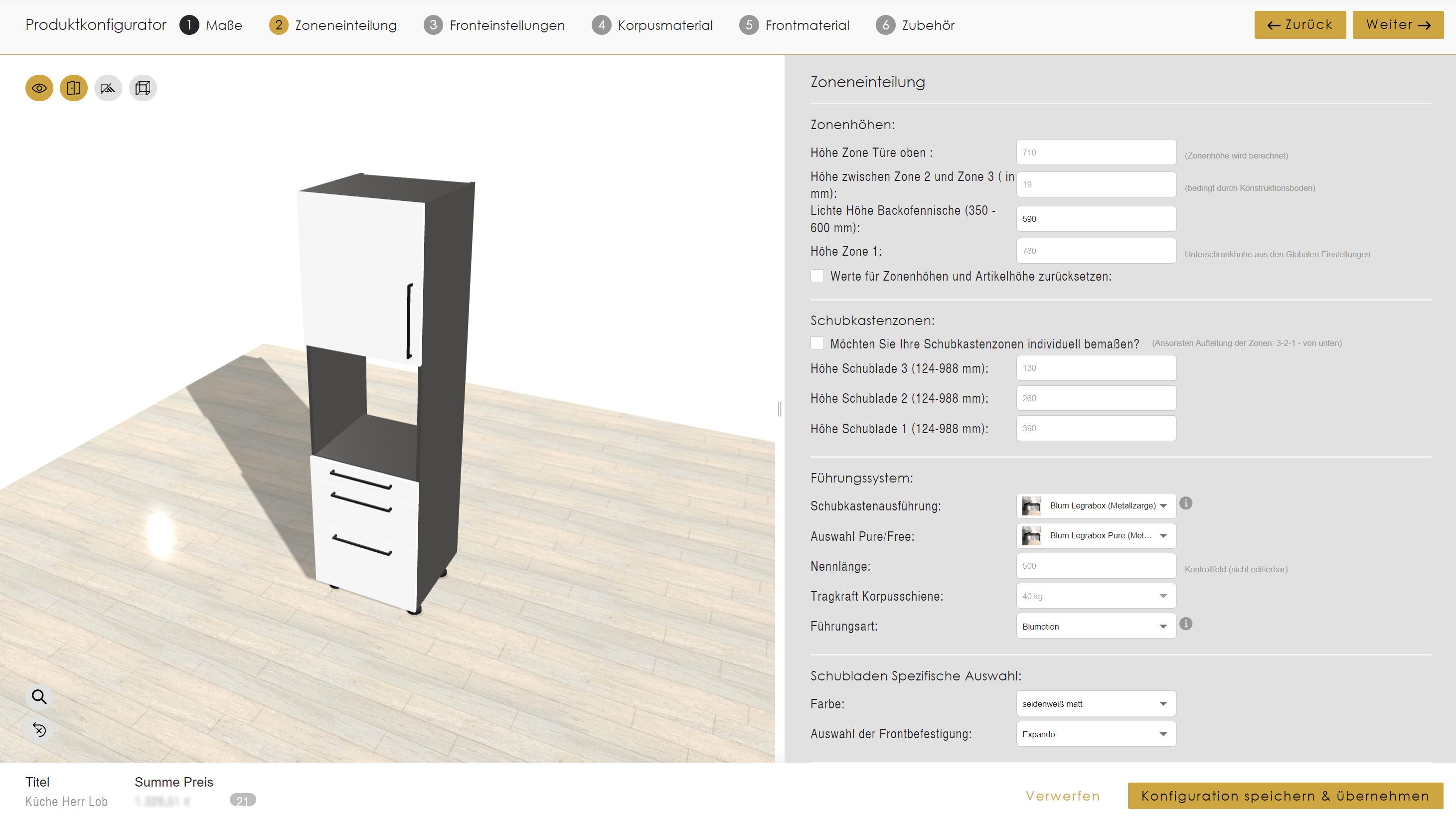Check individual Schubkastenzonen sizing checkbox

pyautogui.click(x=817, y=343)
